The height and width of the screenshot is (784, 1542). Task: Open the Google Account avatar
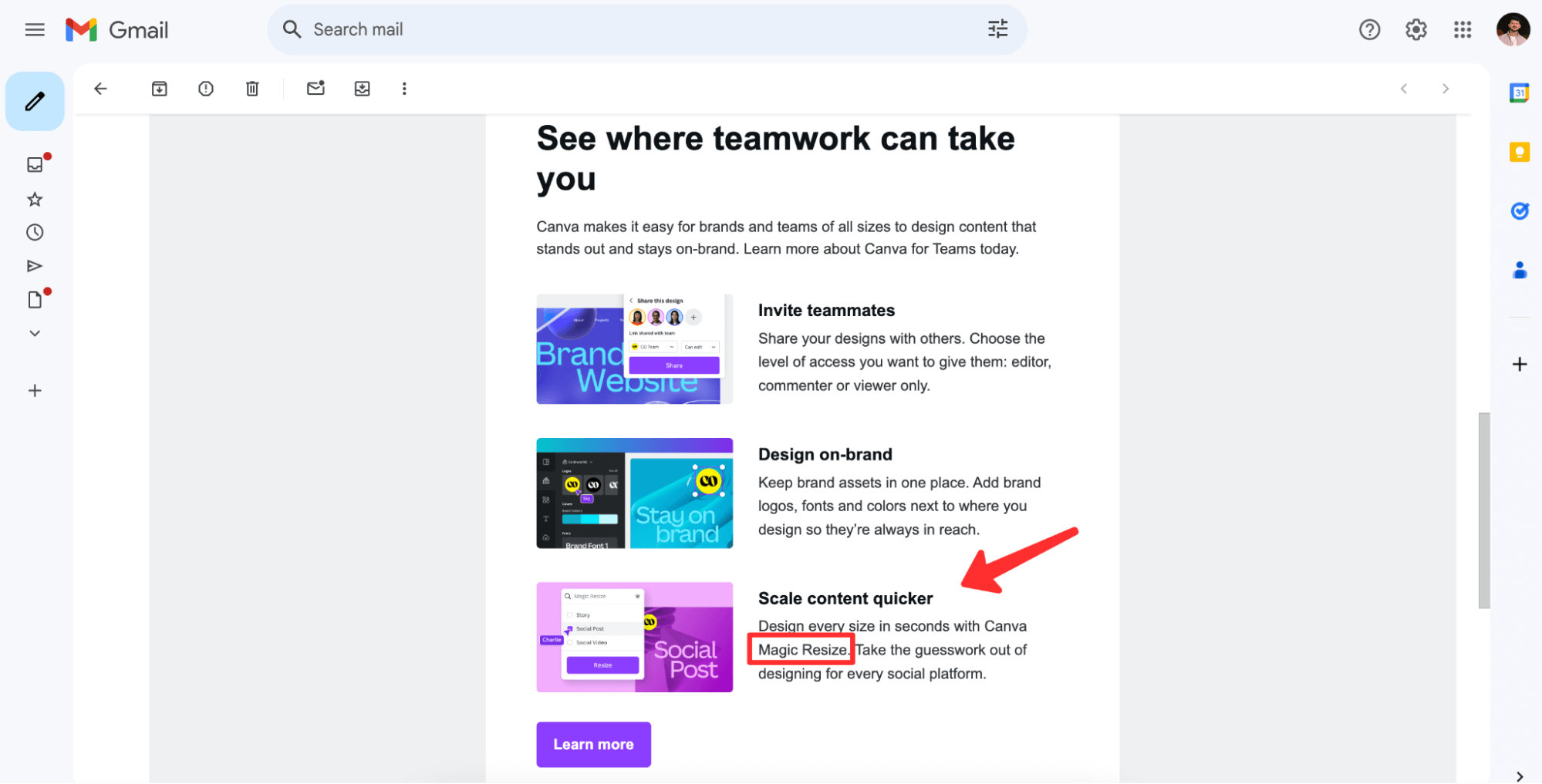1513,30
